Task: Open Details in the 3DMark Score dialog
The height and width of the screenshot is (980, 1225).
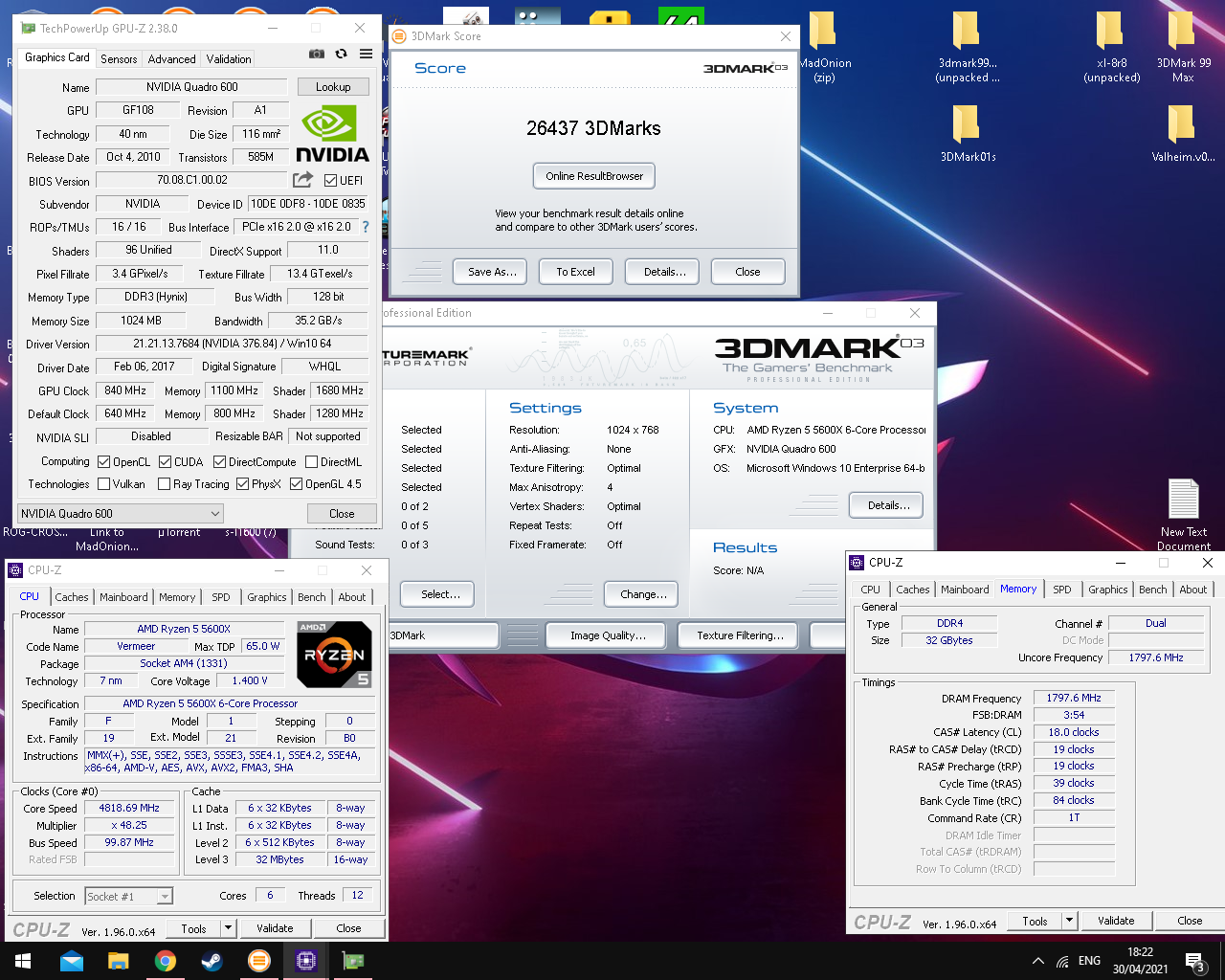Action: point(664,272)
